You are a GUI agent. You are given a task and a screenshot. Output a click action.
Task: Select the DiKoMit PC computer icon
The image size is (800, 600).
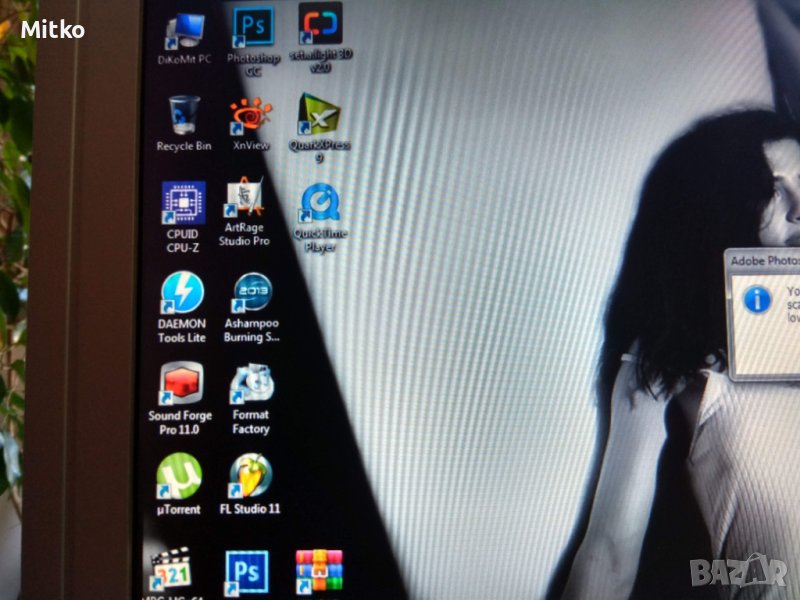(184, 33)
